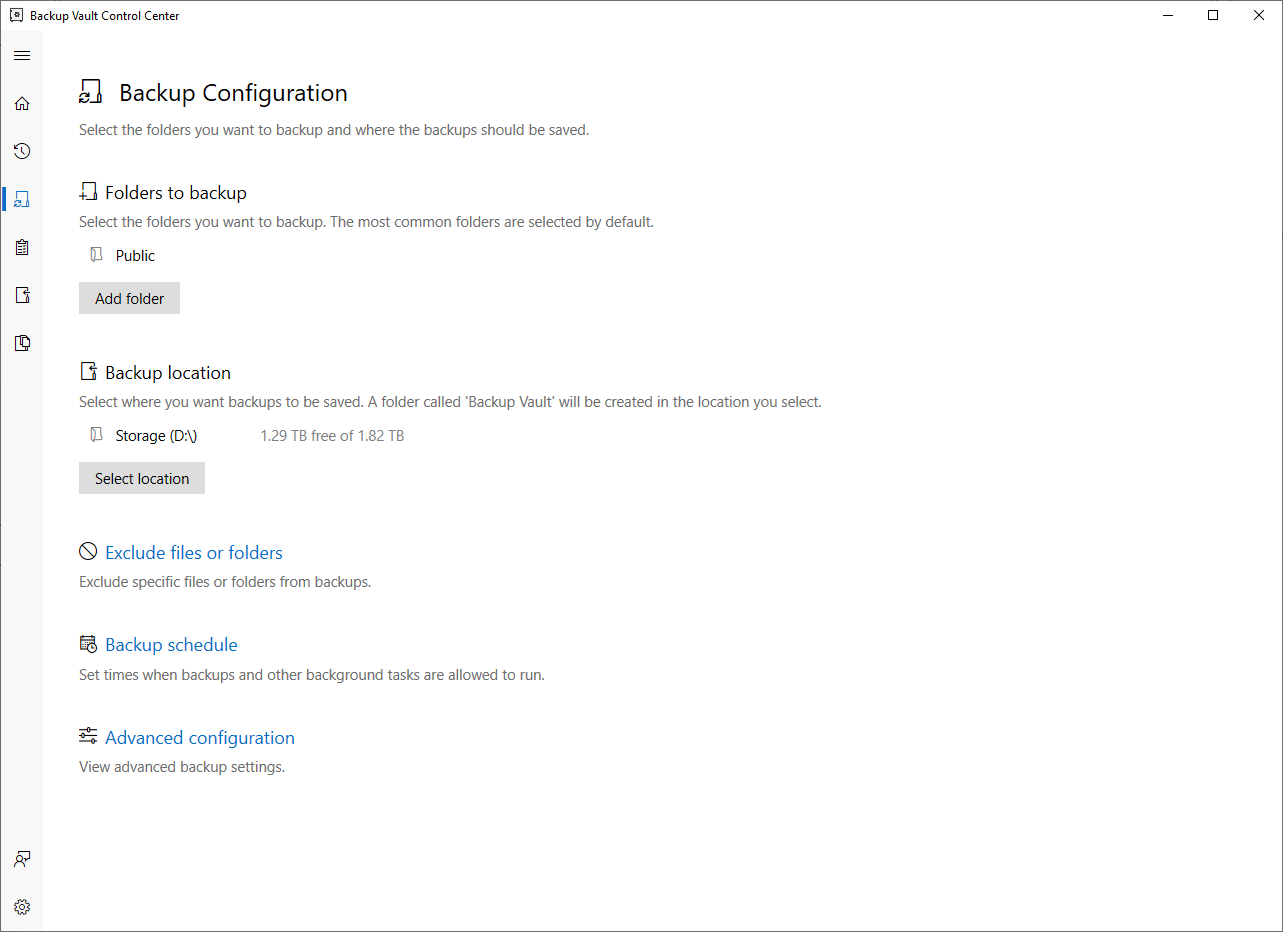Select the Backup Configuration sidebar icon
1283x932 pixels.
22,199
